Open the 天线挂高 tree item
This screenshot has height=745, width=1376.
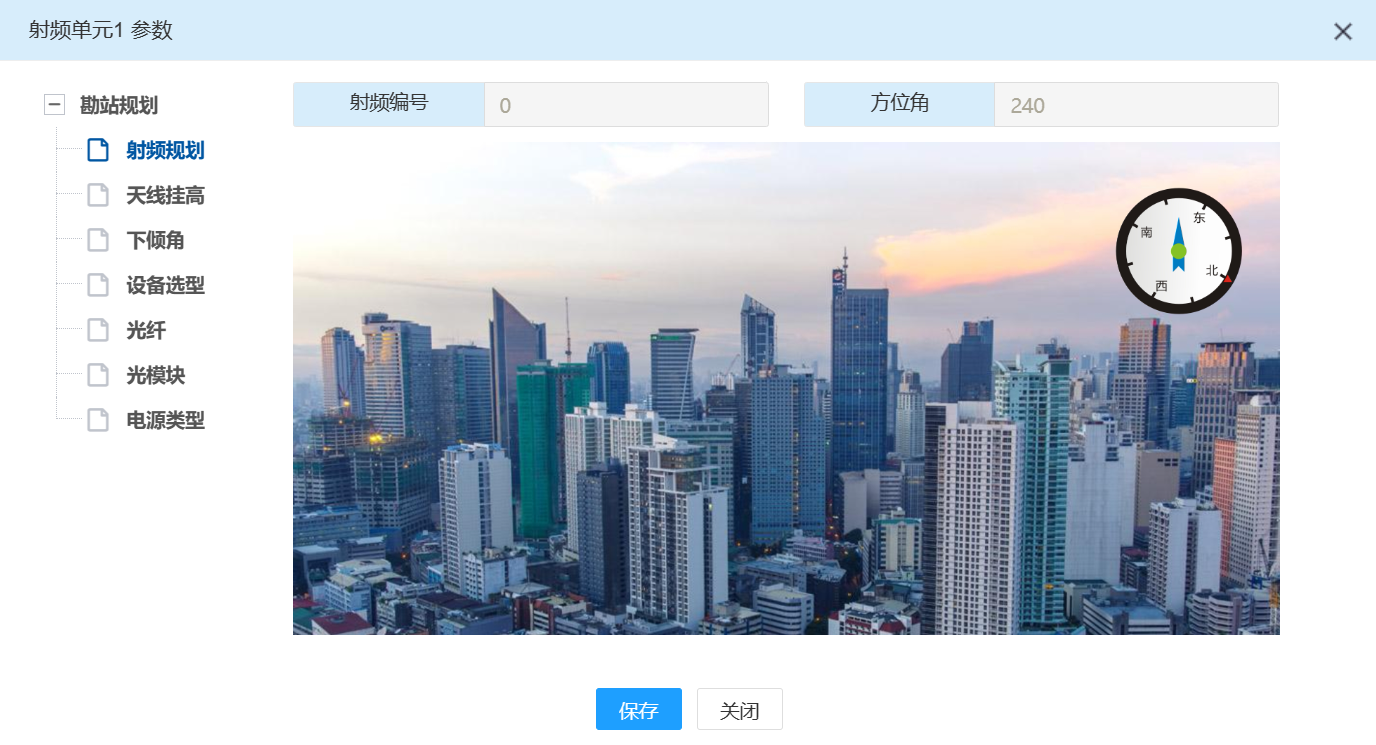pos(165,195)
